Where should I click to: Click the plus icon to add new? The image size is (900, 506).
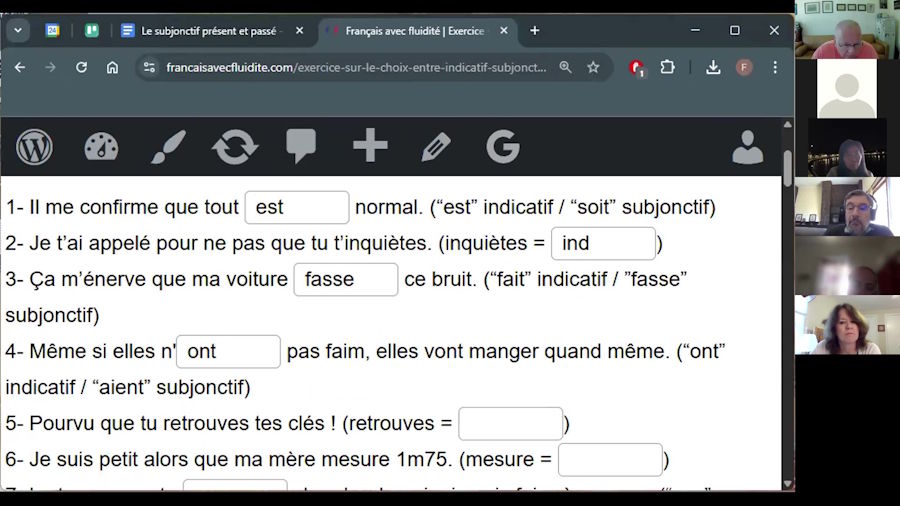370,147
